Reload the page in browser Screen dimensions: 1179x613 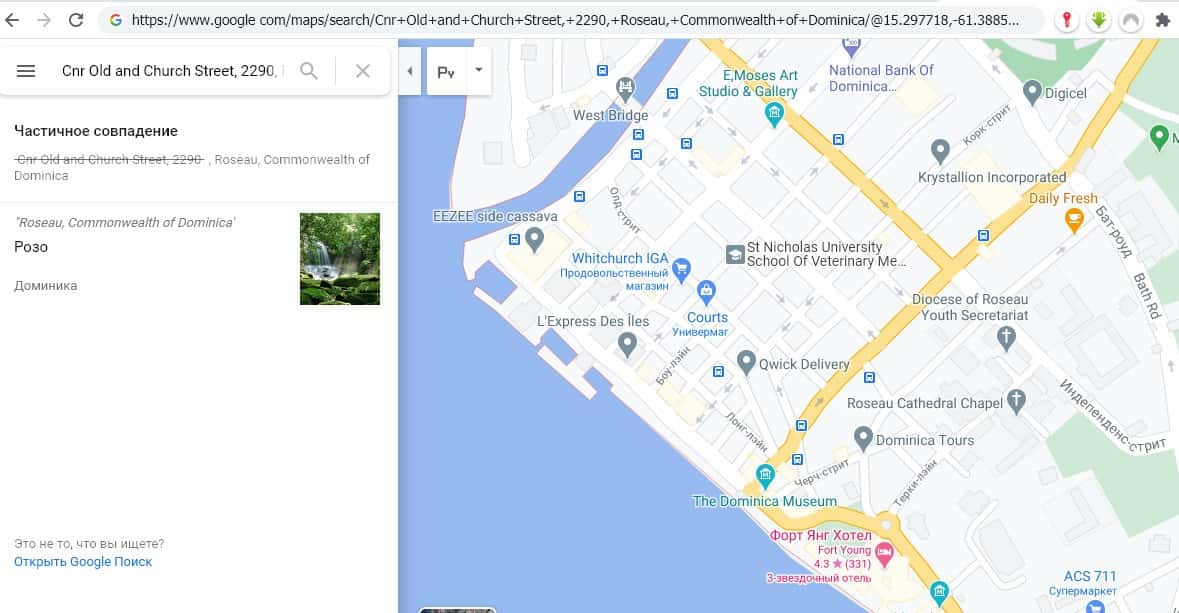click(x=76, y=19)
